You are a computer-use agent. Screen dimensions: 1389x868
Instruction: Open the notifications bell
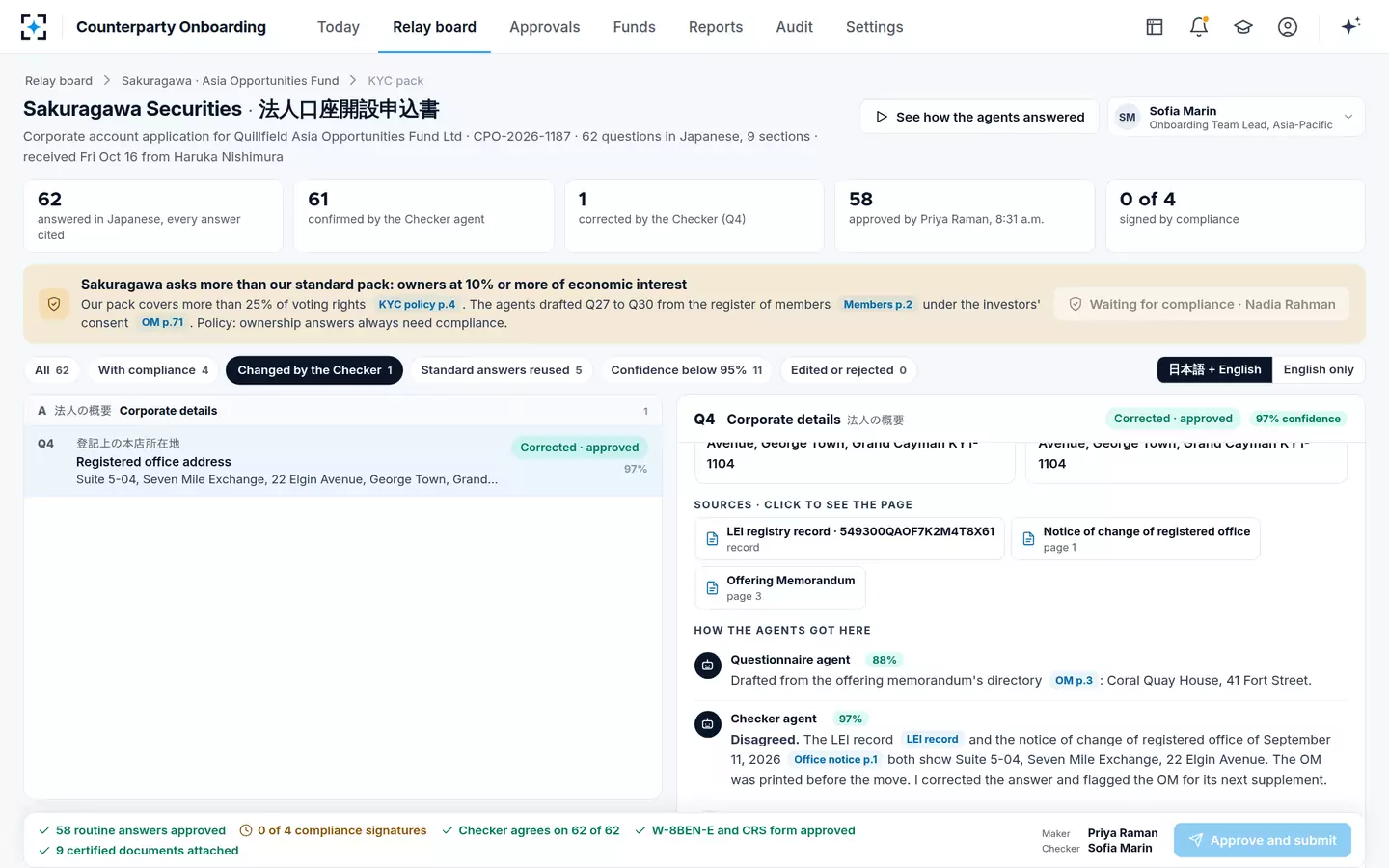(x=1199, y=27)
